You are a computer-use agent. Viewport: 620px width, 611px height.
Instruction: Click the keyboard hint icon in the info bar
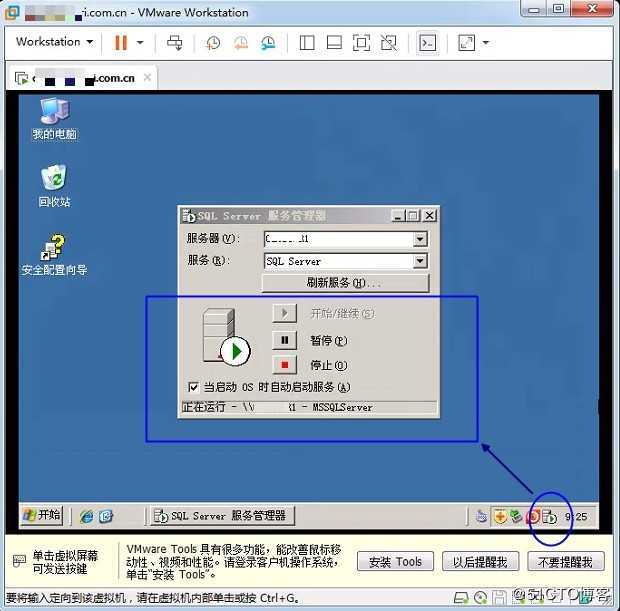pos(19,561)
